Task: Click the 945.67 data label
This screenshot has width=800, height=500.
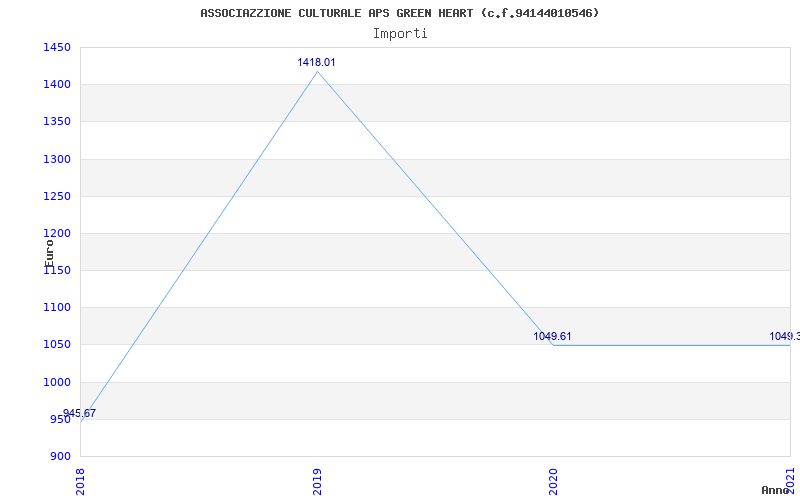Action: point(79,413)
